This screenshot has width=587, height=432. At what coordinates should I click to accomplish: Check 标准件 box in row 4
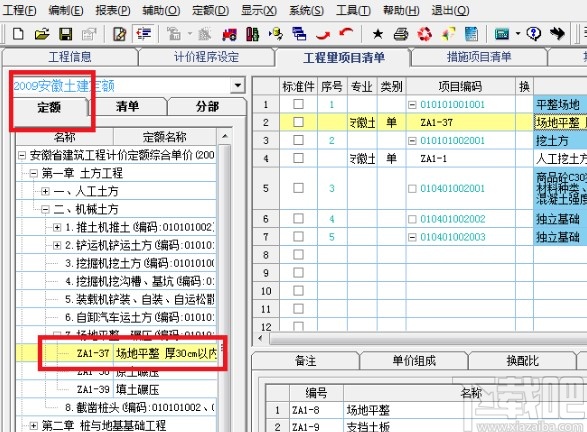(298, 158)
